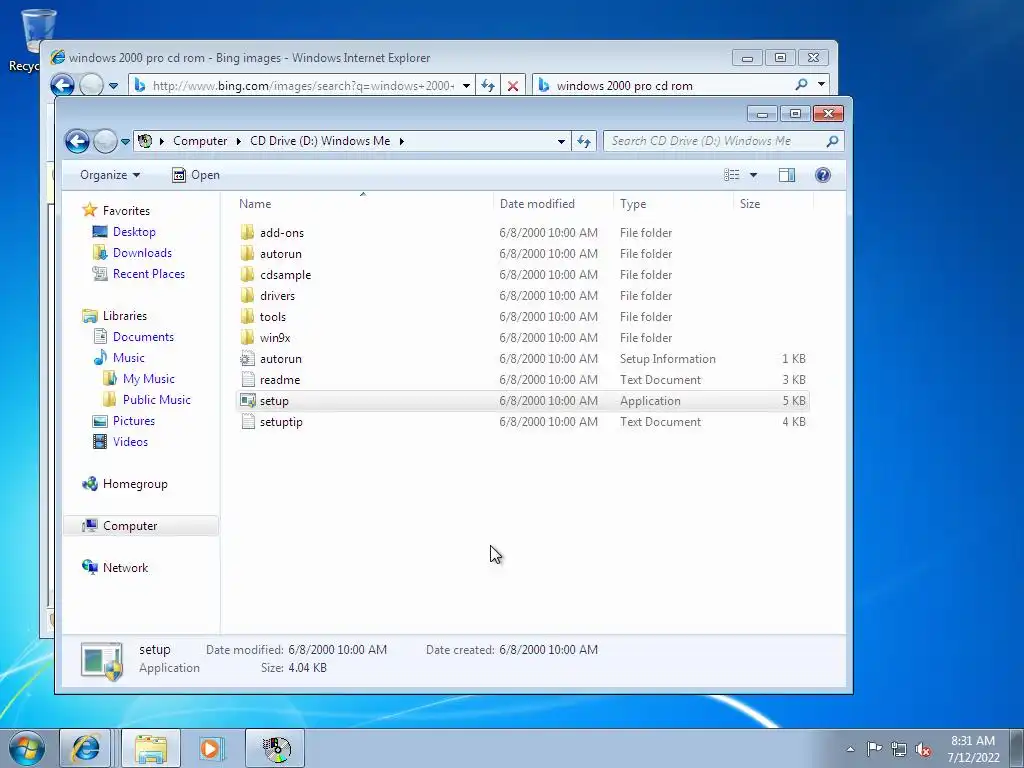Open the Pictures library

(x=134, y=421)
